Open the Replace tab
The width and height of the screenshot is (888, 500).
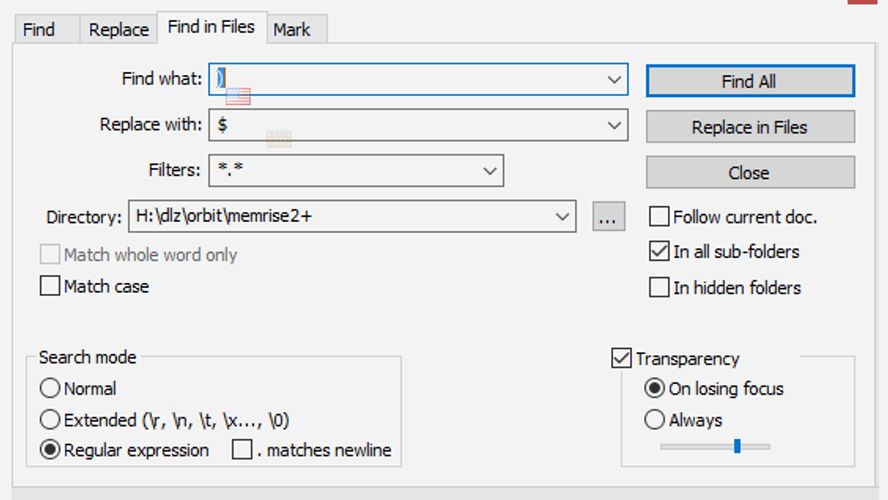pos(119,29)
